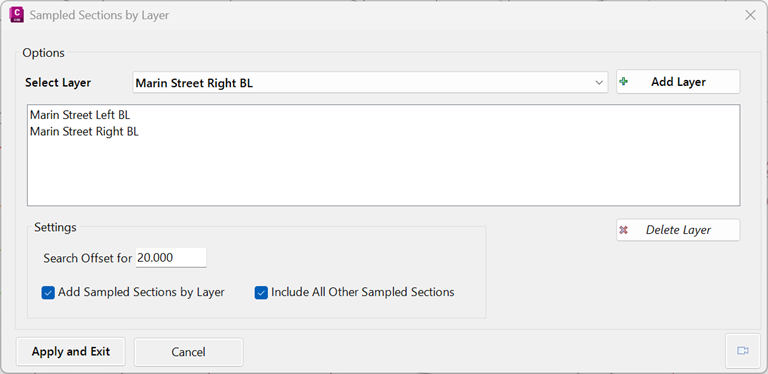Toggle Add Sampled Sections by Layer checkbox
This screenshot has height=374, width=768.
[x=48, y=293]
